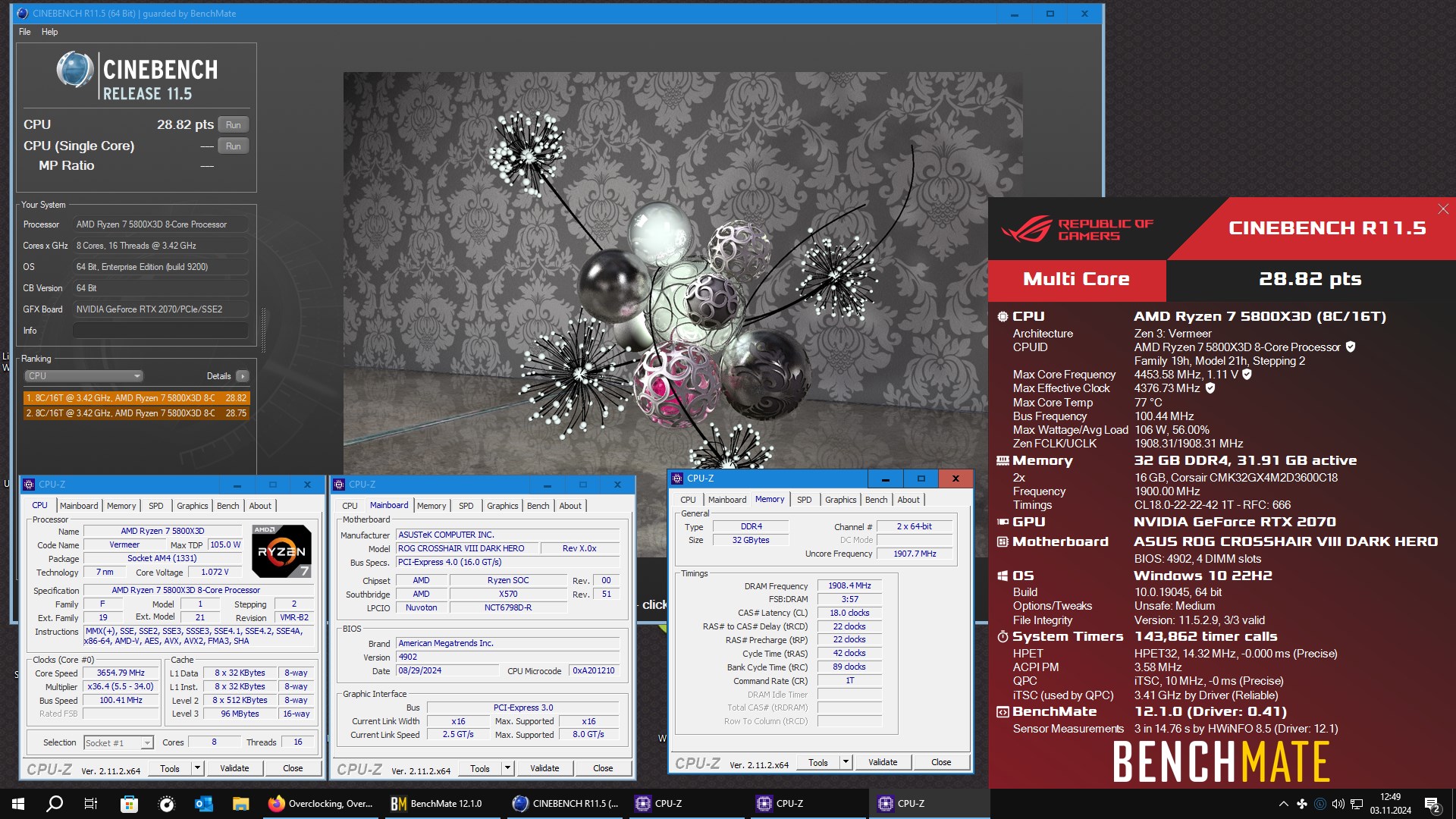Open the Ranking CPU dropdown
This screenshot has width=1456, height=819.
pos(83,375)
